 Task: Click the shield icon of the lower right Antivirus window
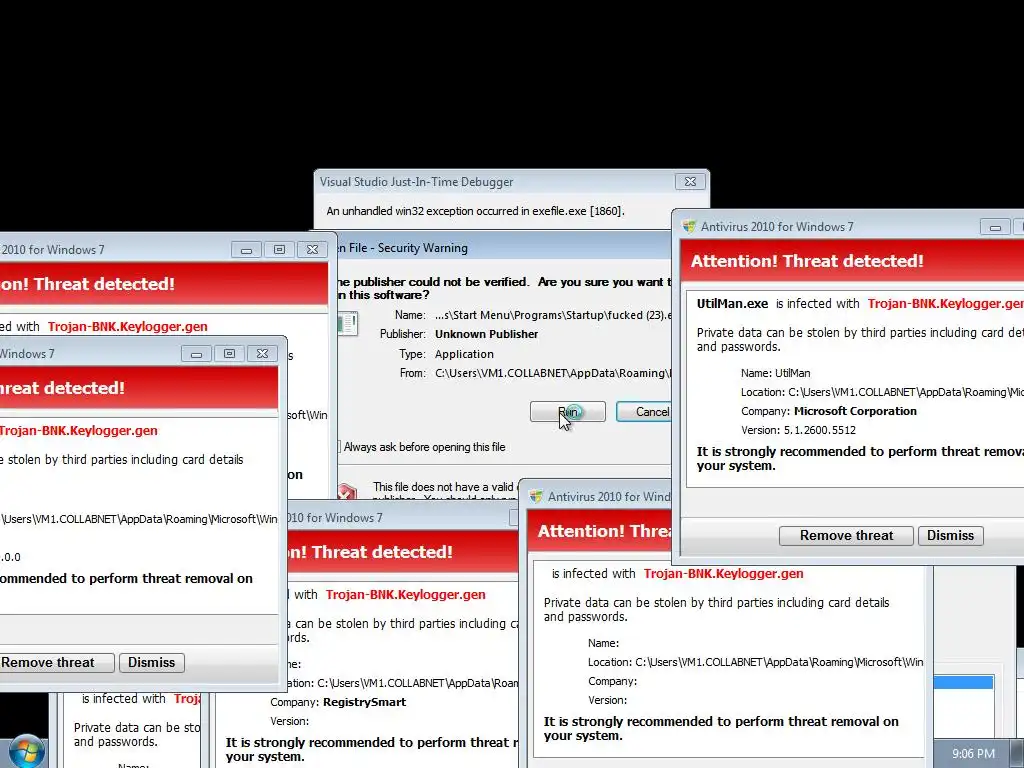point(536,496)
